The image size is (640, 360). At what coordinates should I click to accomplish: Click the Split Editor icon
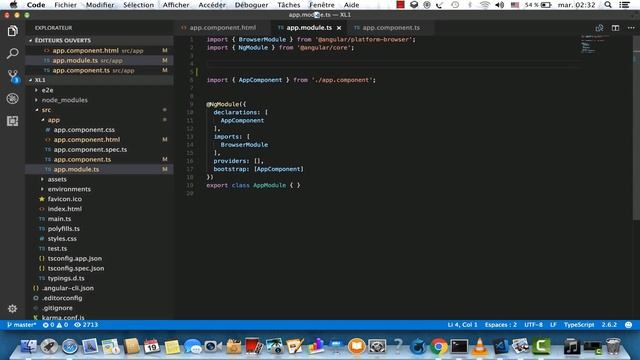615,28
